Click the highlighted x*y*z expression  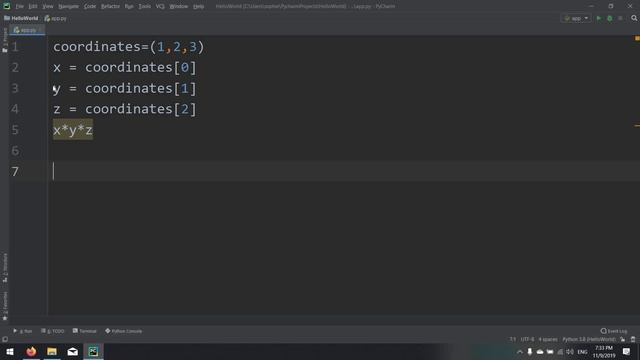73,130
